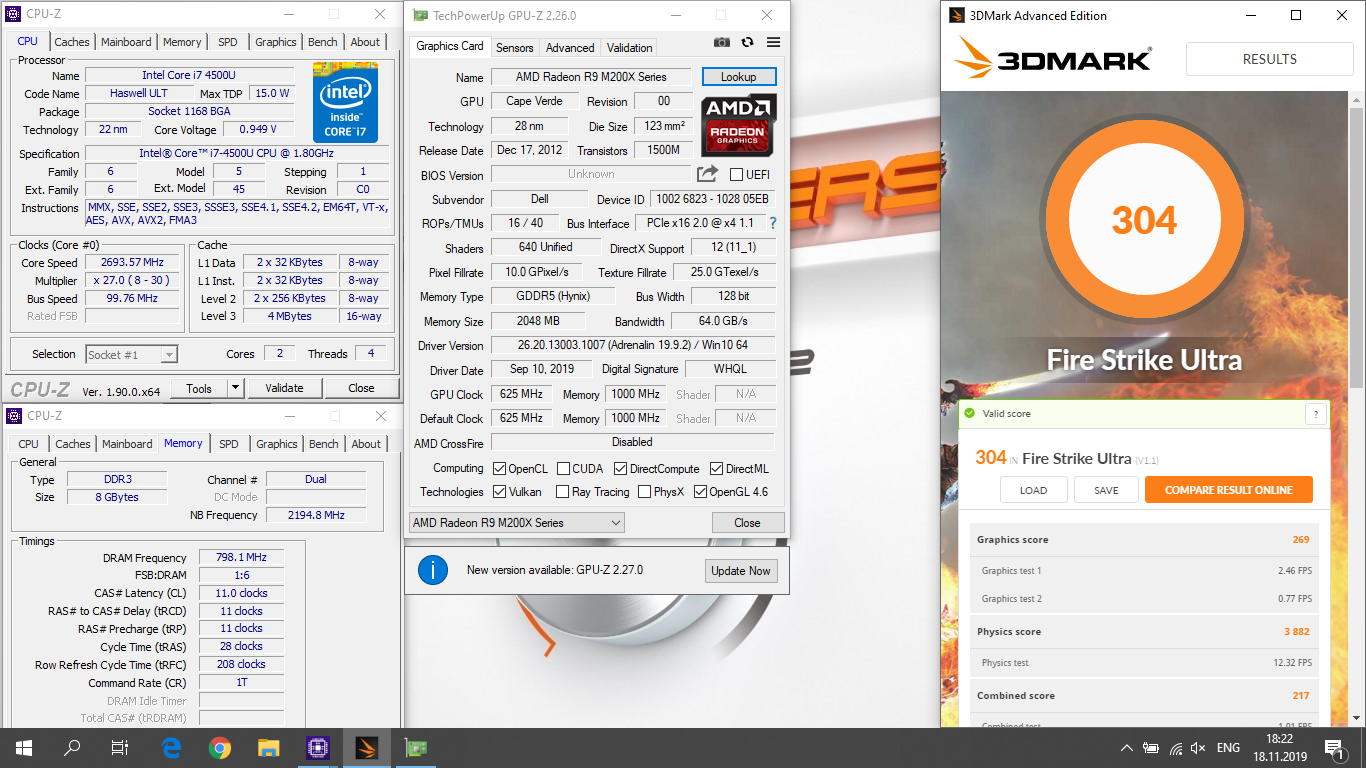1366x768 pixels.
Task: Switch to GPU-Z via taskbar icon
Action: (415, 747)
